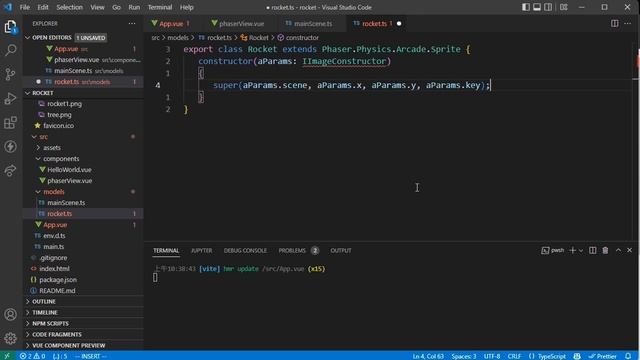Split the terminal panel
640x360 pixels.
click(593, 250)
